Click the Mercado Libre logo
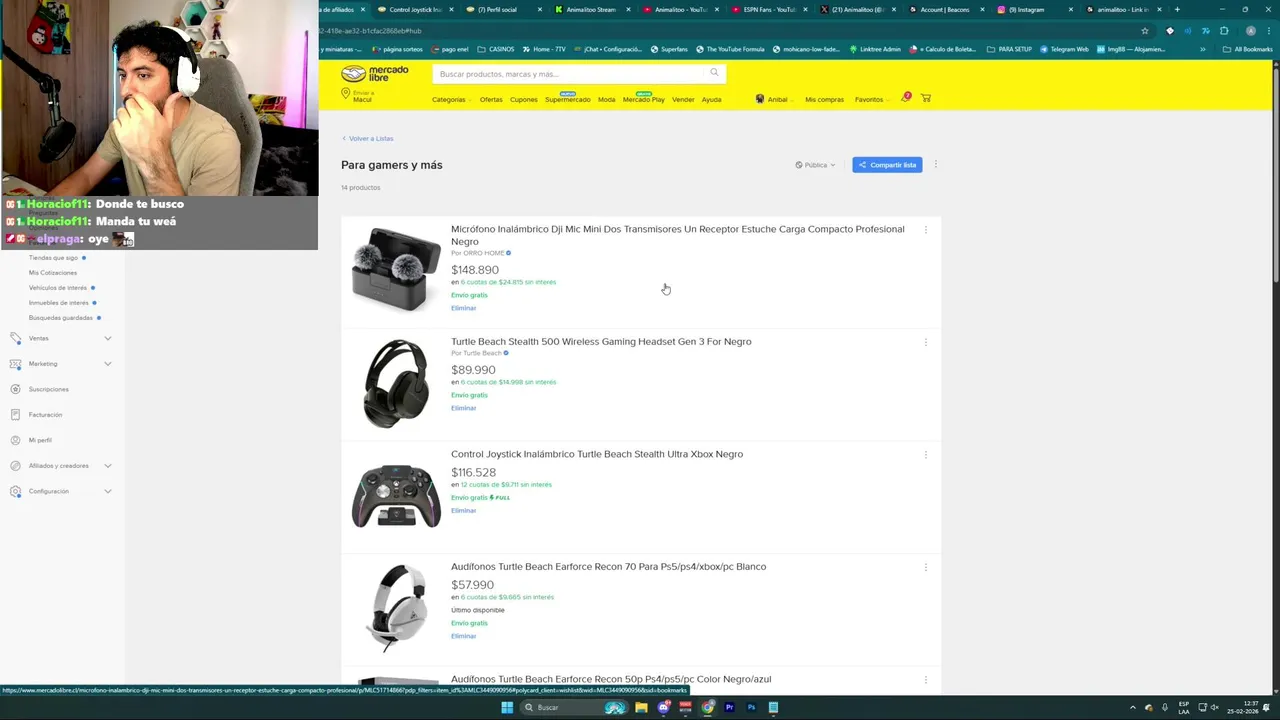Screen dimensions: 1280x720 tap(375, 74)
